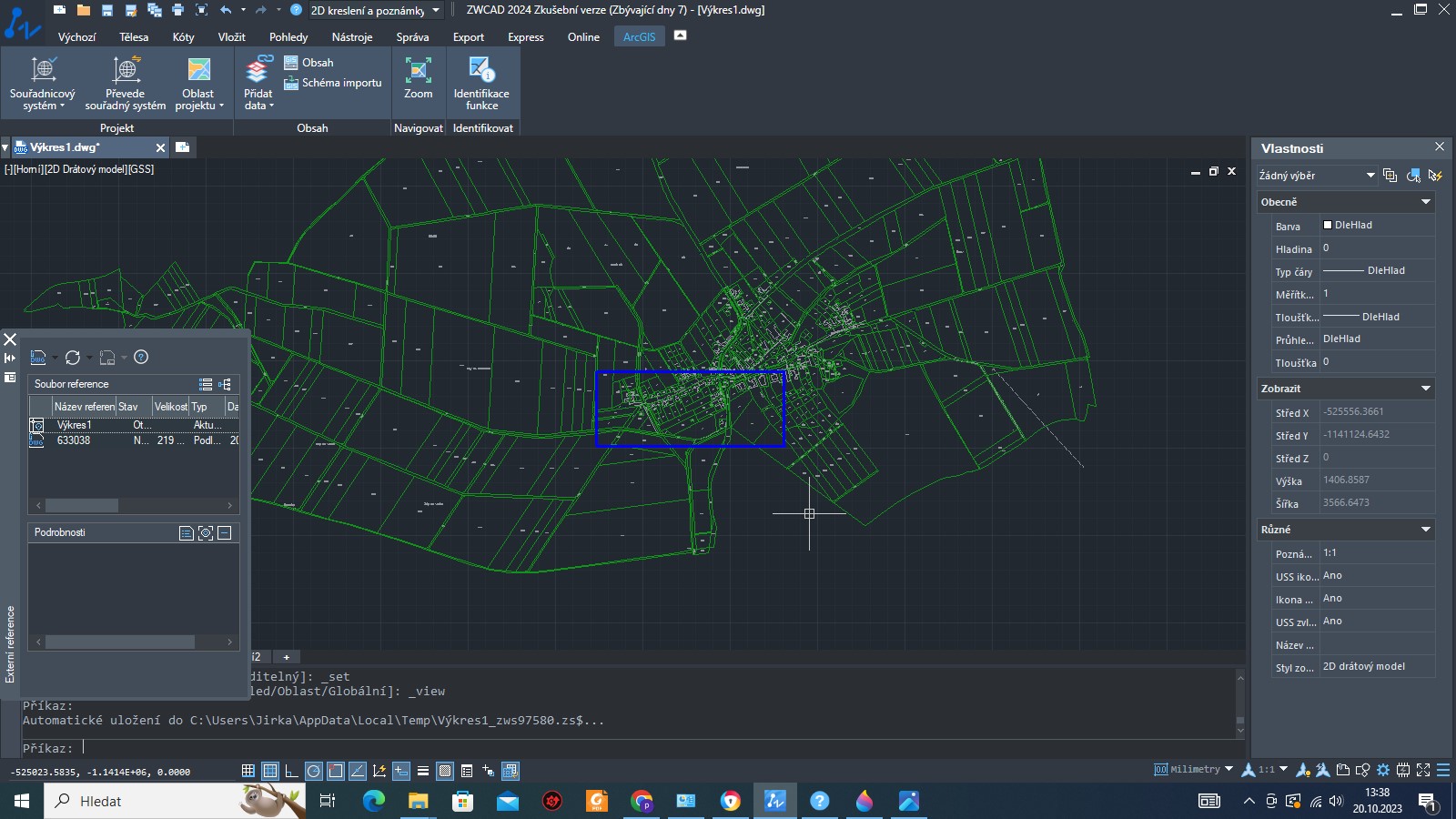The image size is (1456, 819).
Task: Select the Výkres1.dwg document tab
Action: point(88,147)
